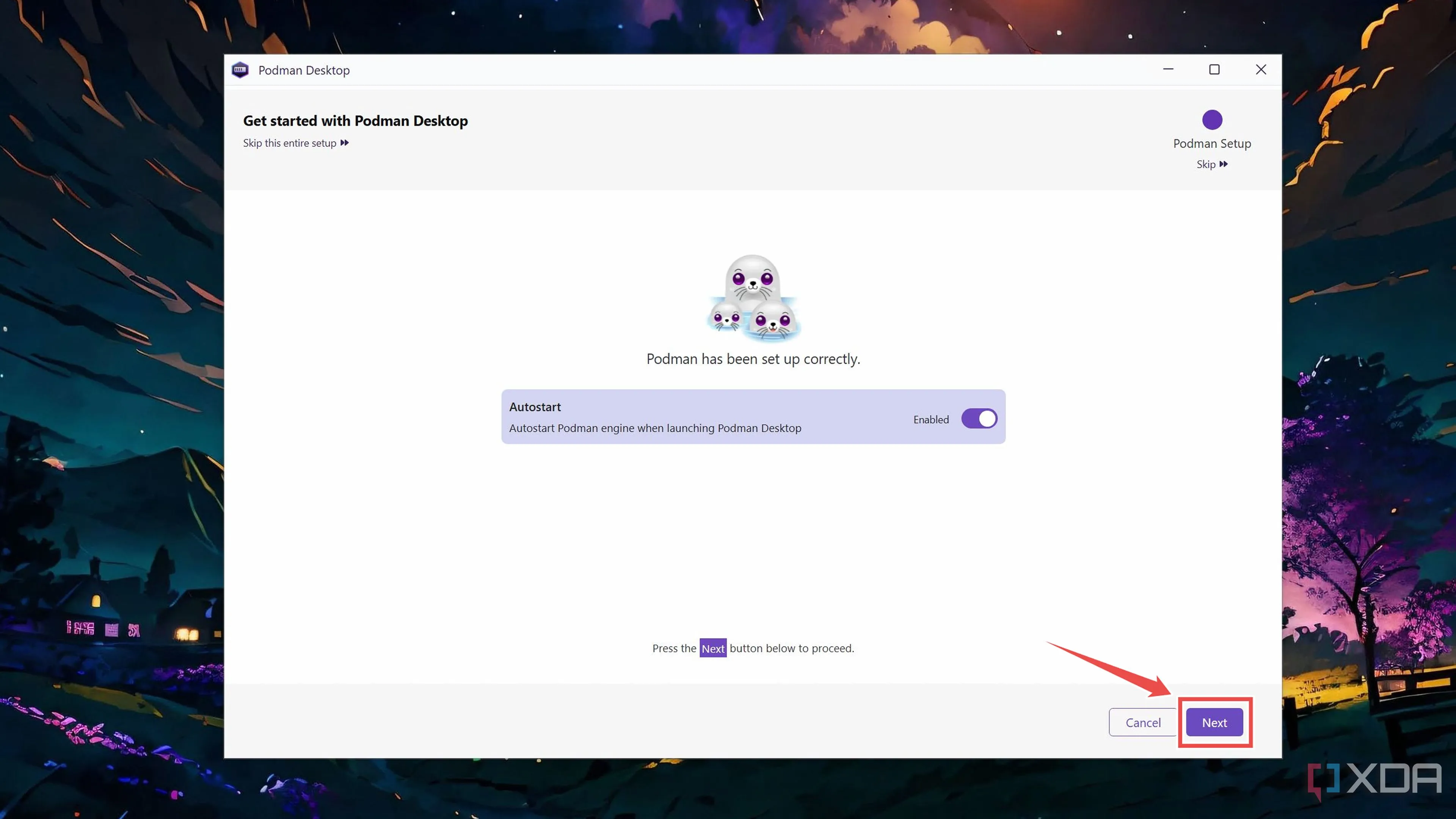Click the Enabled status label
Image resolution: width=1456 pixels, height=819 pixels.
click(x=931, y=419)
